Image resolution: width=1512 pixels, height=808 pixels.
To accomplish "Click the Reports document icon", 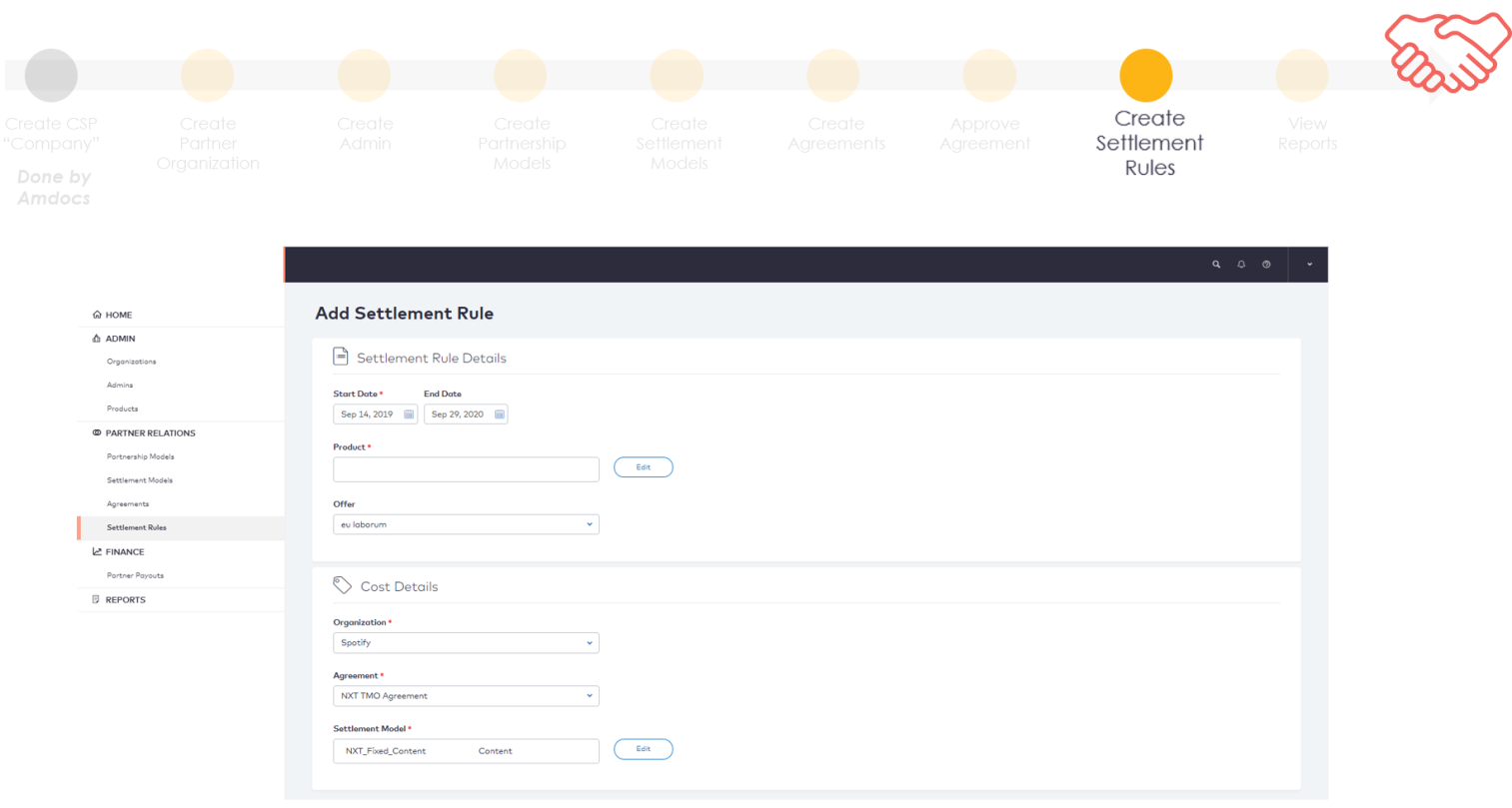I will pyautogui.click(x=96, y=599).
